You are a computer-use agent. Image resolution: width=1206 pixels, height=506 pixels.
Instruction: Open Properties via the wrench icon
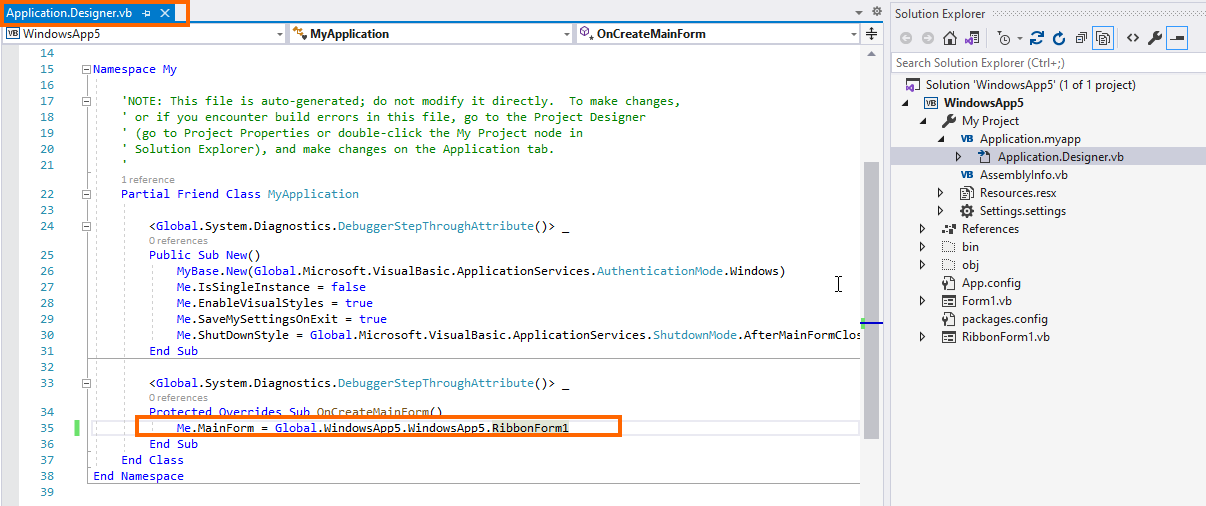point(1154,38)
